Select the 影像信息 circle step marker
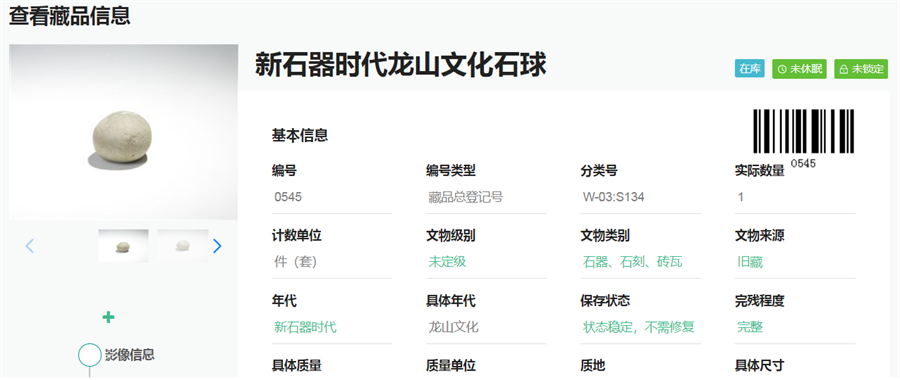 (90, 355)
